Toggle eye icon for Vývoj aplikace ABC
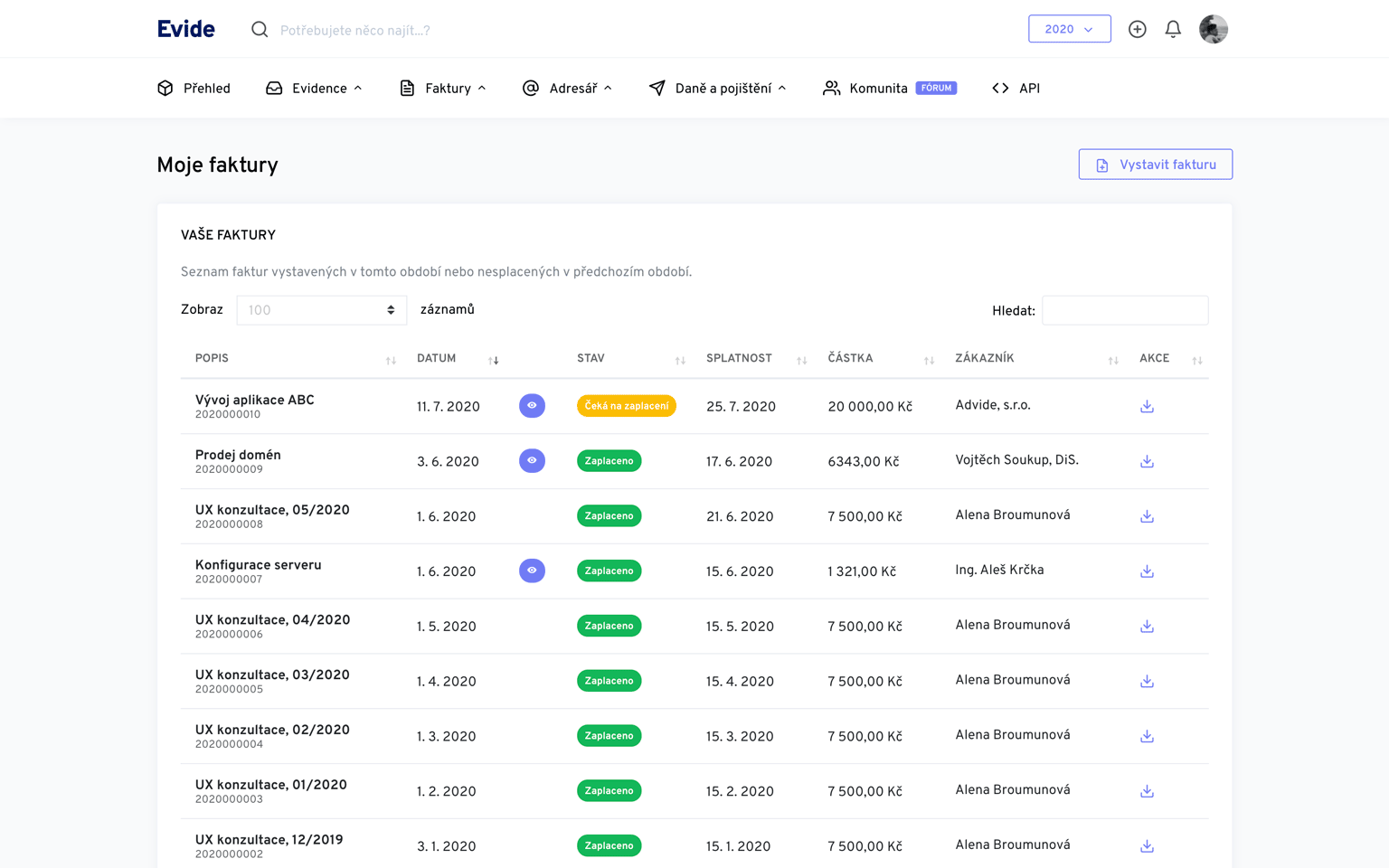 coord(532,406)
